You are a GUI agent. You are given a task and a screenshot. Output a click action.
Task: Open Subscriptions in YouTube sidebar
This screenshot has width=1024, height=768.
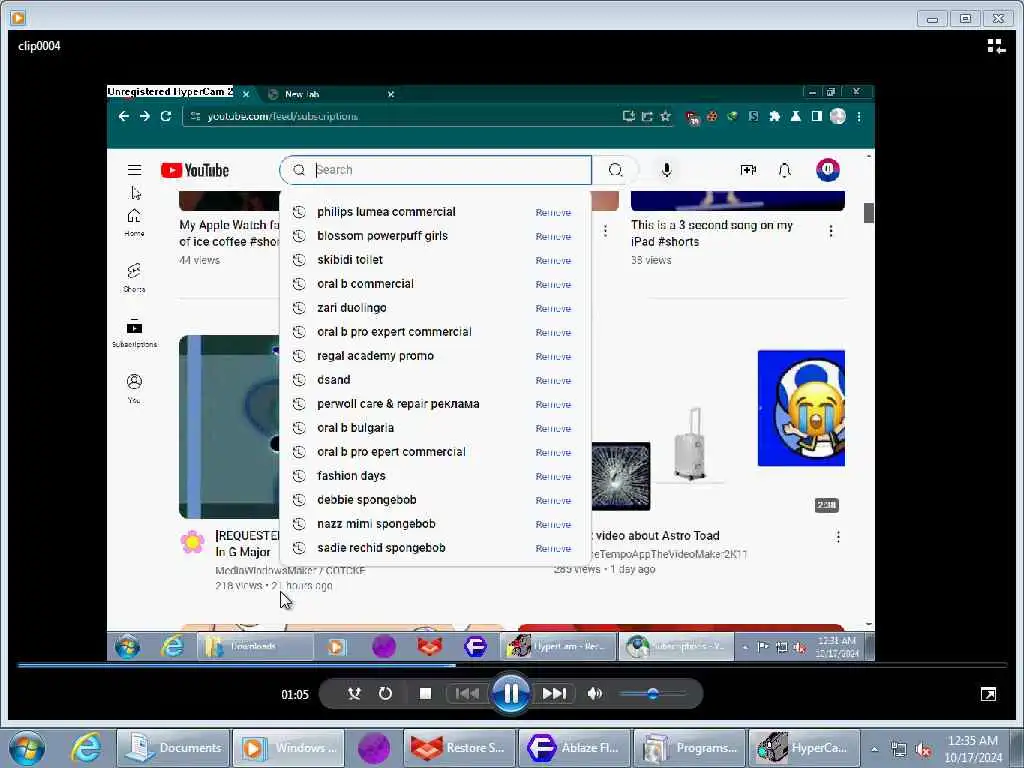tap(135, 333)
